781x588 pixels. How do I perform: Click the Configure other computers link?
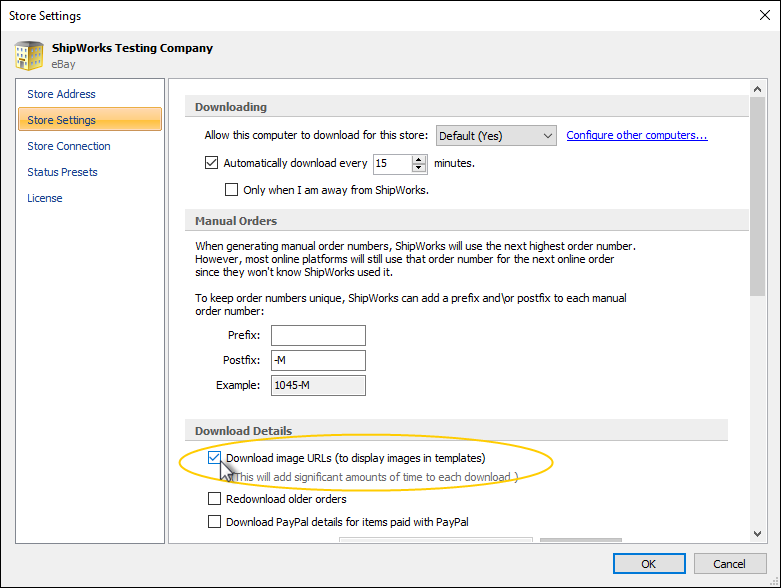tap(637, 135)
